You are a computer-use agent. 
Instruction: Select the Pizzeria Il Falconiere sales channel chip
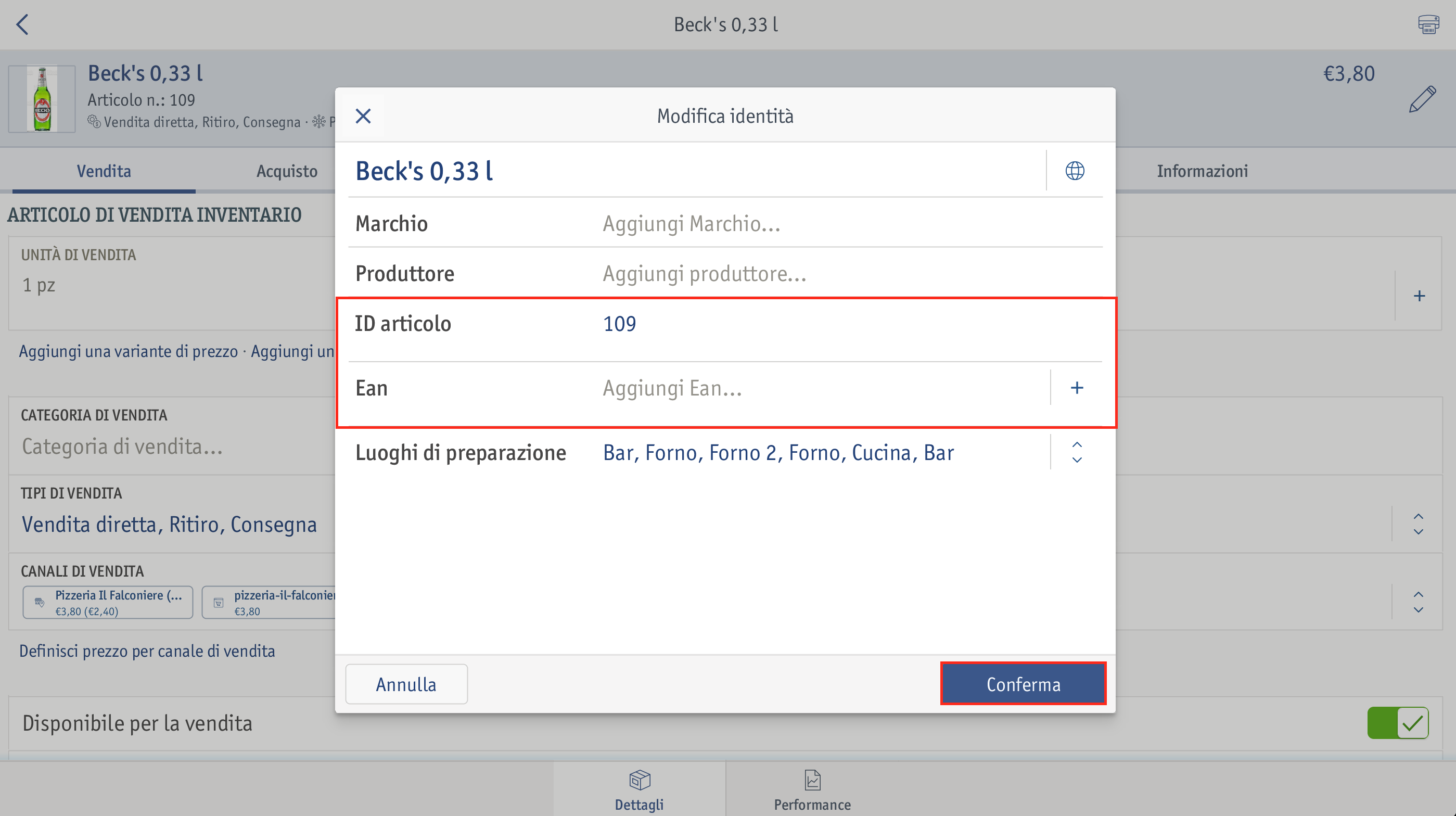point(108,603)
